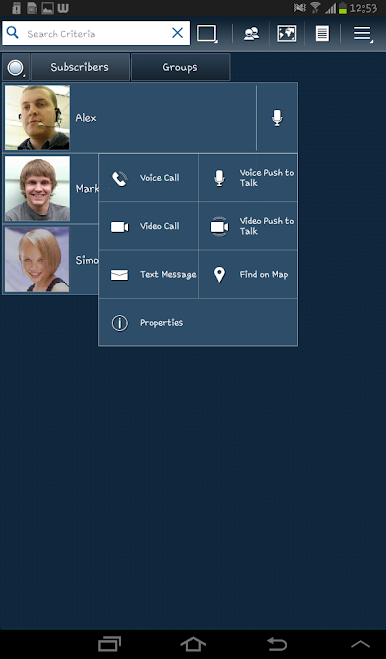The image size is (386, 659).
Task: Tap the battery icon in status bar
Action: [343, 8]
